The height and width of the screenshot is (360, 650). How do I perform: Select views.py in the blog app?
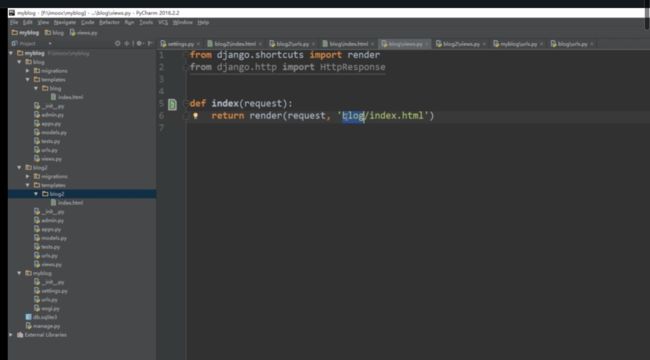[48, 159]
